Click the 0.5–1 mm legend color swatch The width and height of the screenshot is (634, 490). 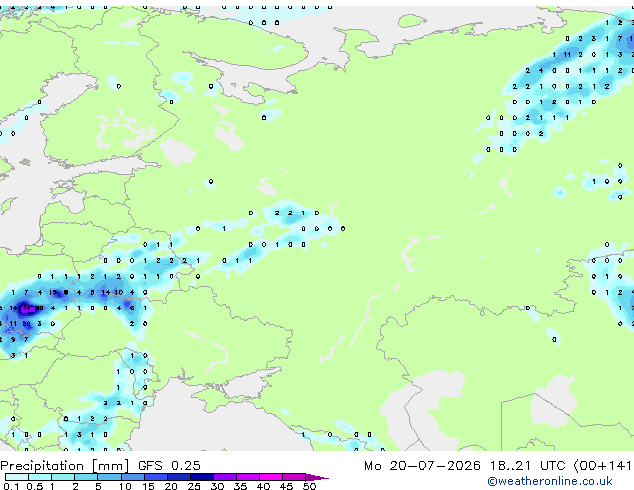pos(40,477)
